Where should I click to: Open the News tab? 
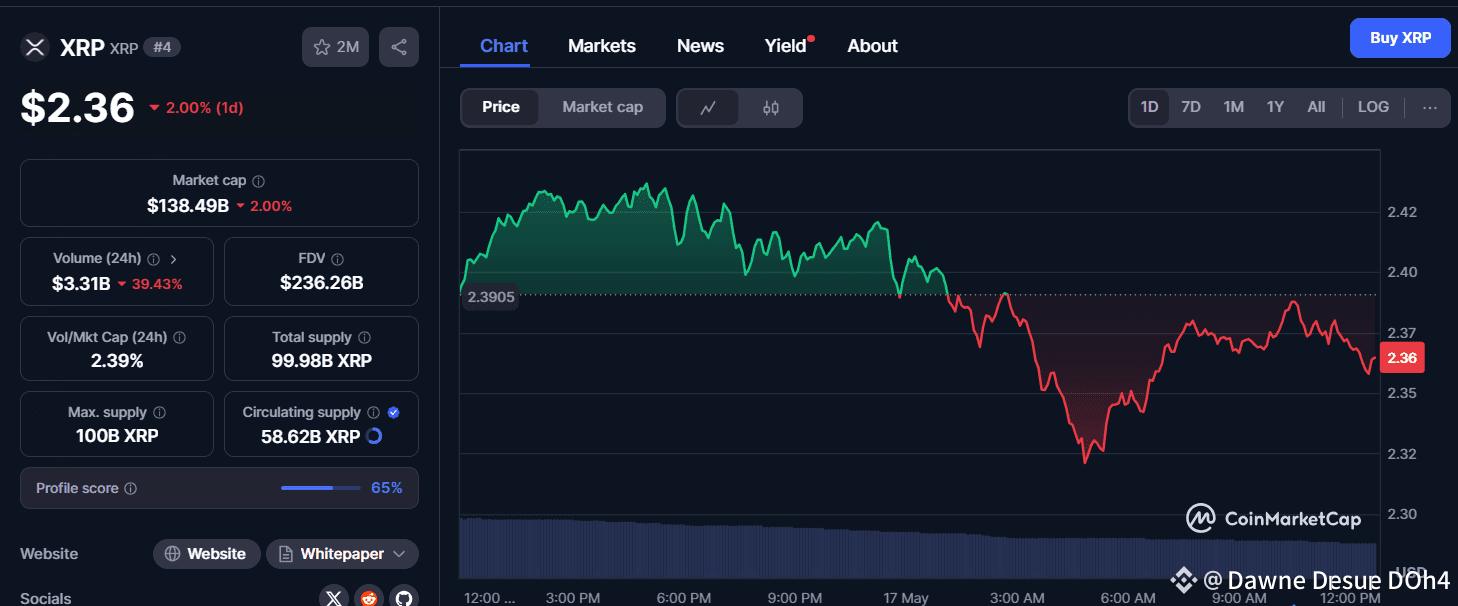click(700, 46)
